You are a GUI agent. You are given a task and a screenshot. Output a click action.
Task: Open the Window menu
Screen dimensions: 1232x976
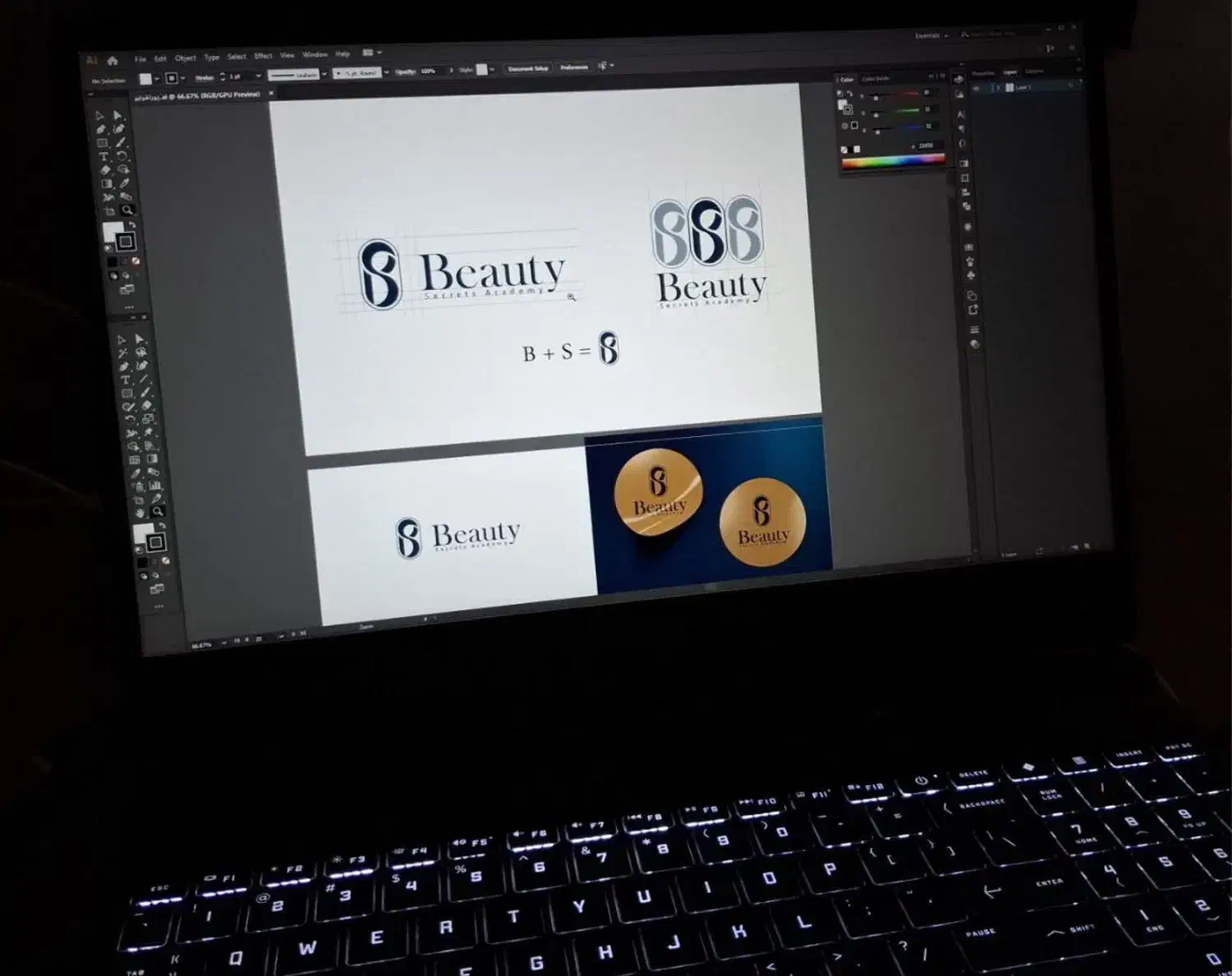click(315, 55)
